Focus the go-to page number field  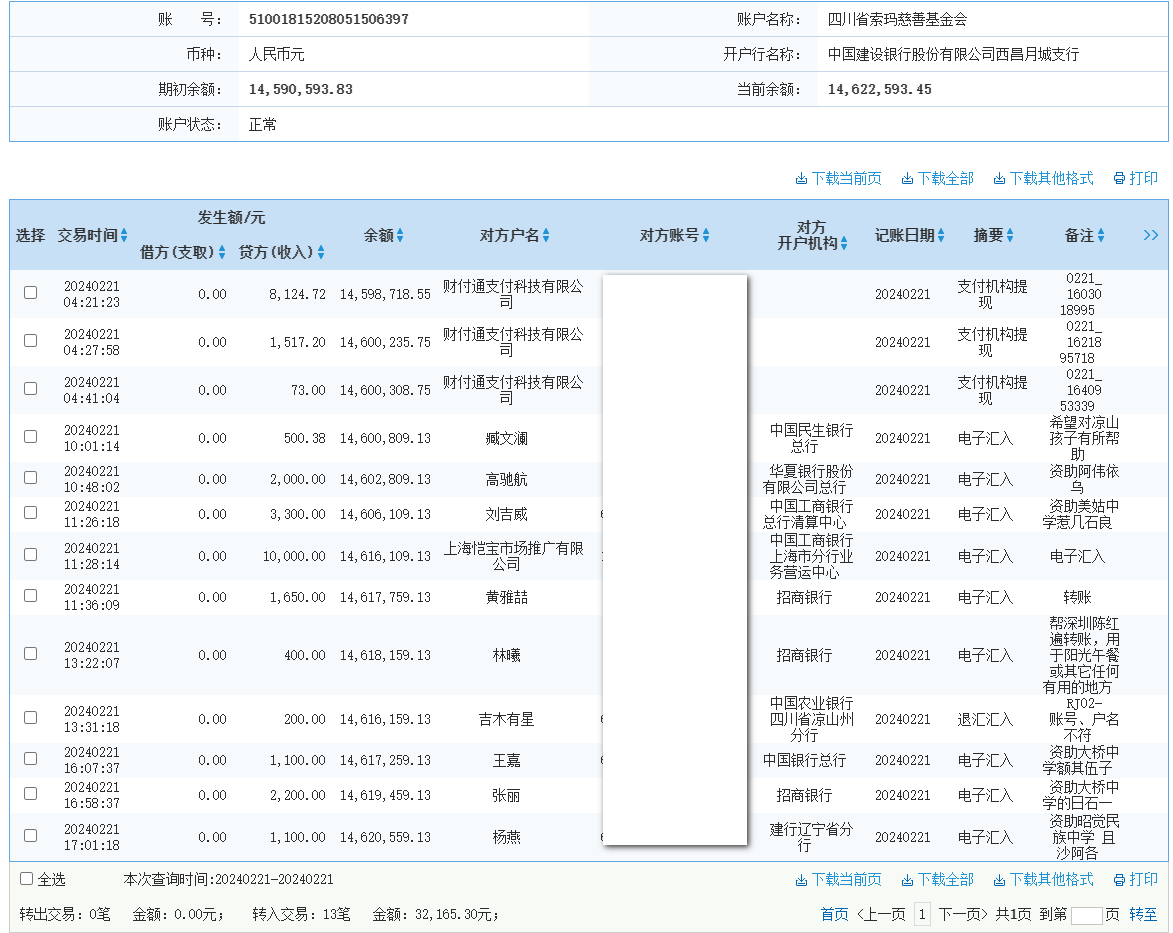click(1087, 915)
